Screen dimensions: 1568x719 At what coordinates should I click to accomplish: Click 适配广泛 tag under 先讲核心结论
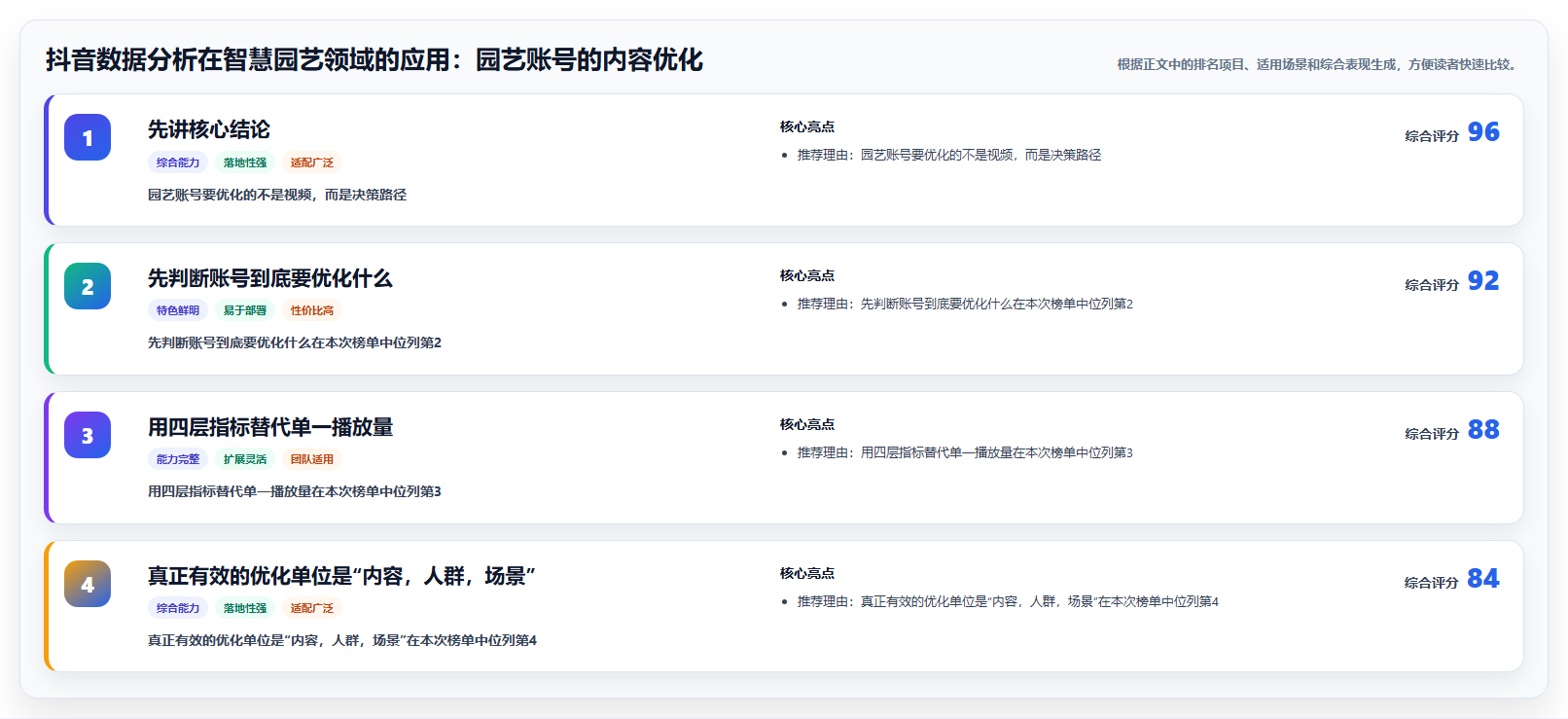pyautogui.click(x=312, y=162)
